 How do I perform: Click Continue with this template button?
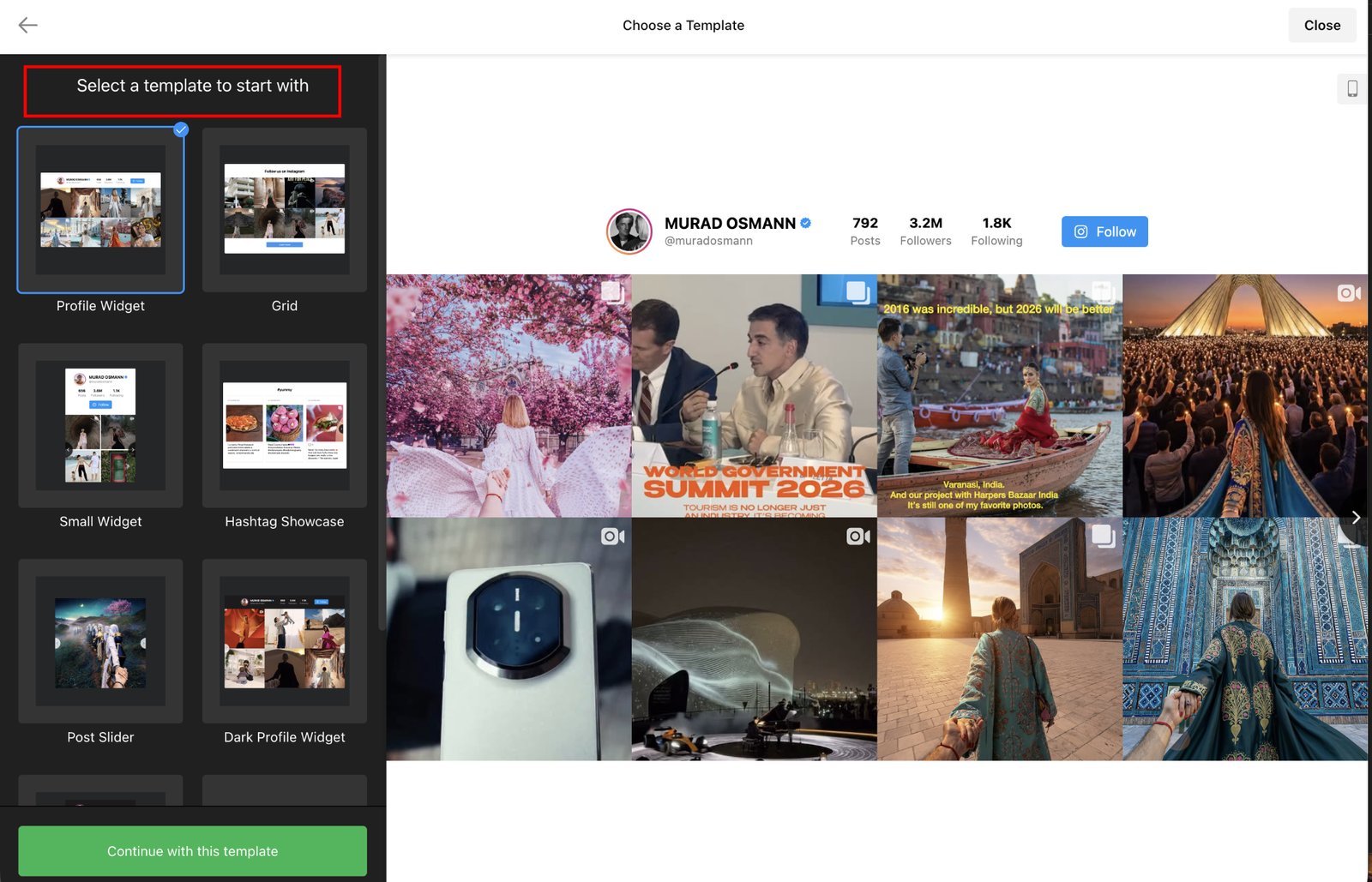tap(192, 851)
